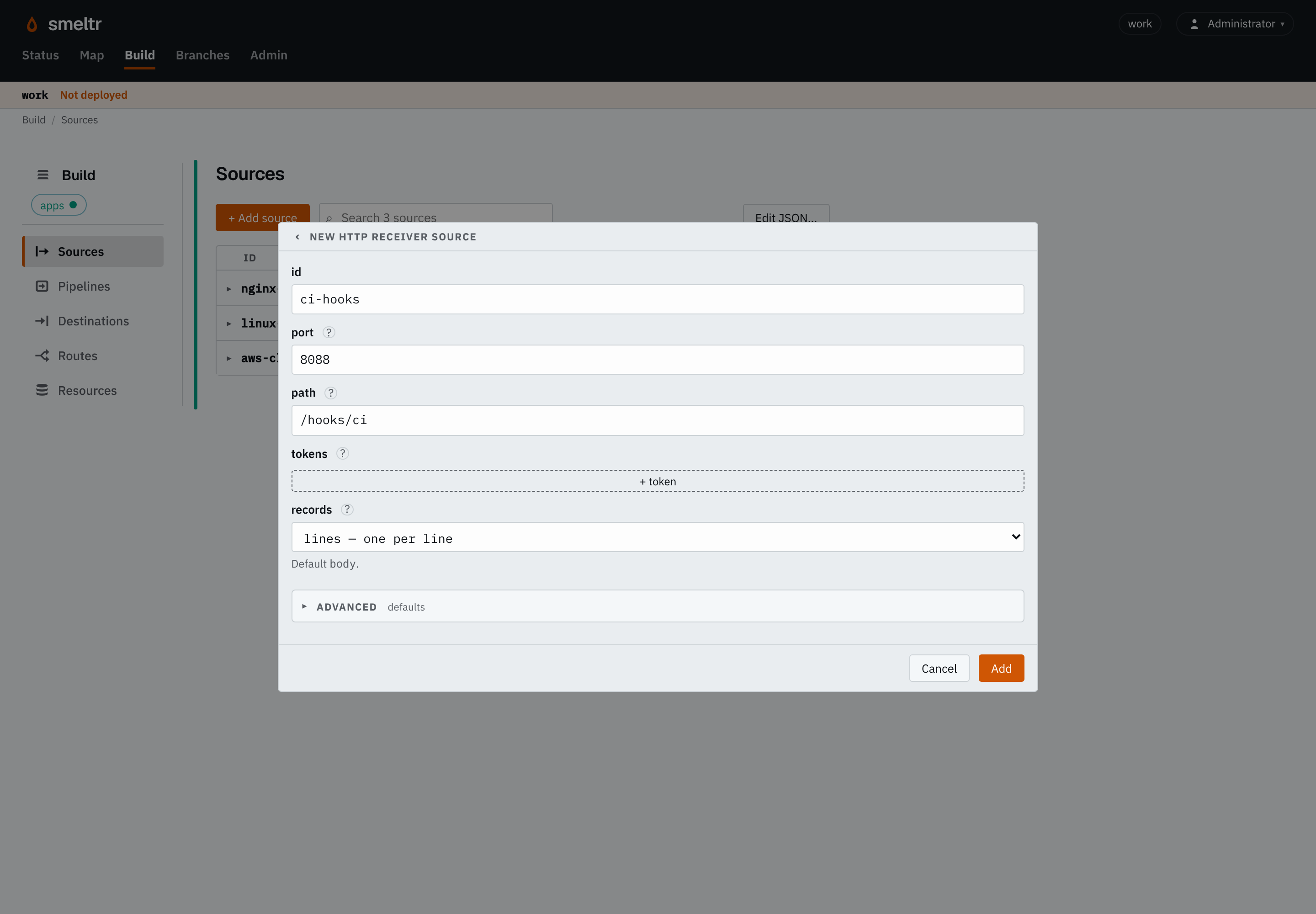
Task: Click the Add button in dialog
Action: pyautogui.click(x=1001, y=668)
